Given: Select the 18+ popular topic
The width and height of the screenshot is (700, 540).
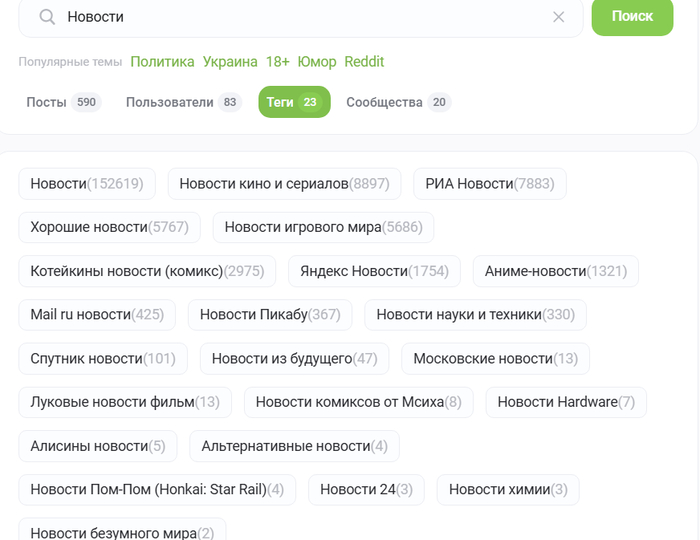Looking at the screenshot, I should click(x=277, y=62).
